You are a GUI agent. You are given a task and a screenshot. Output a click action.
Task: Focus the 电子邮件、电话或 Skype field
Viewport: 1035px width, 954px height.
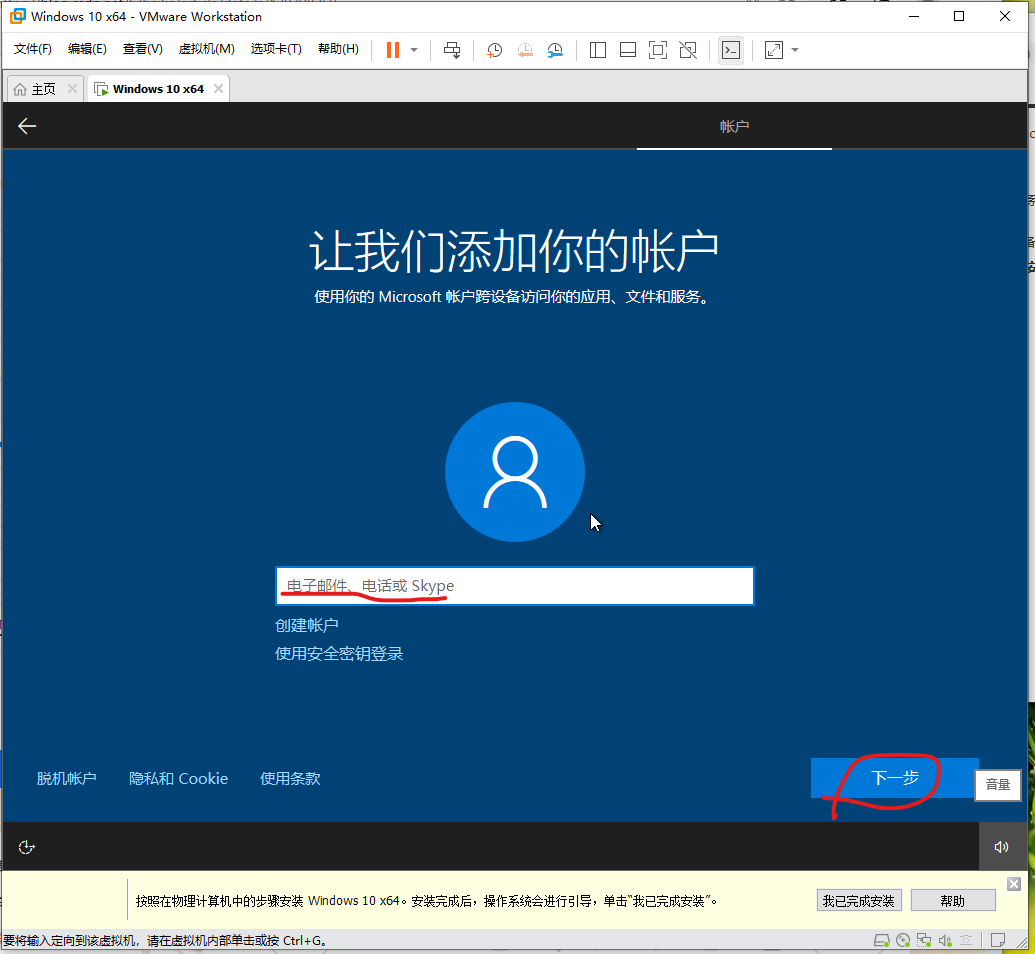[x=515, y=586]
